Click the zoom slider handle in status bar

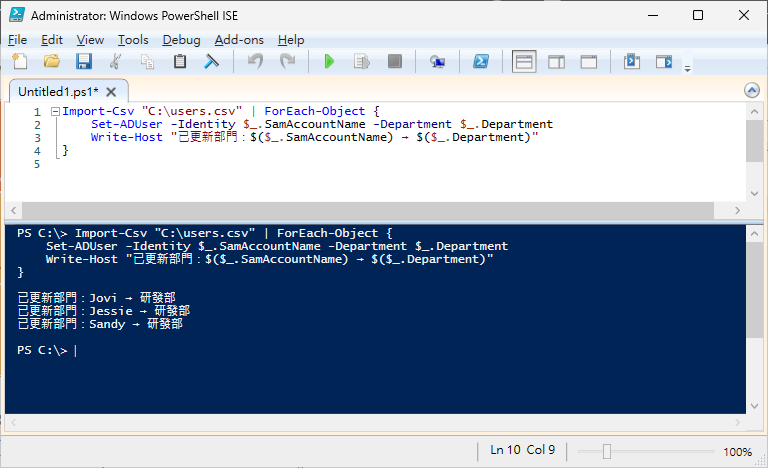coord(606,452)
